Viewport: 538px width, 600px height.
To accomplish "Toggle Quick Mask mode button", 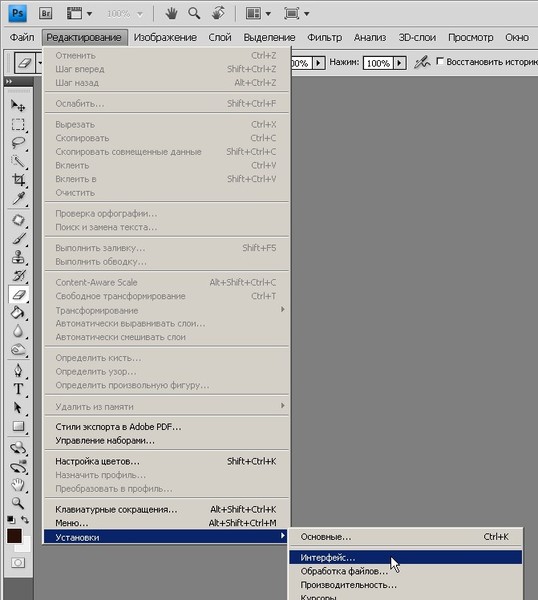I will coord(18,563).
